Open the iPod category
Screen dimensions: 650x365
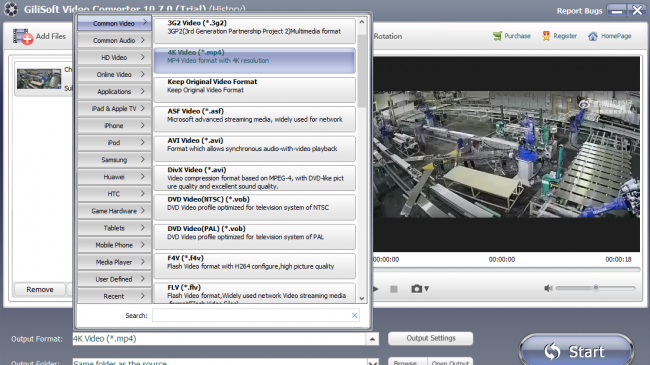(114, 143)
